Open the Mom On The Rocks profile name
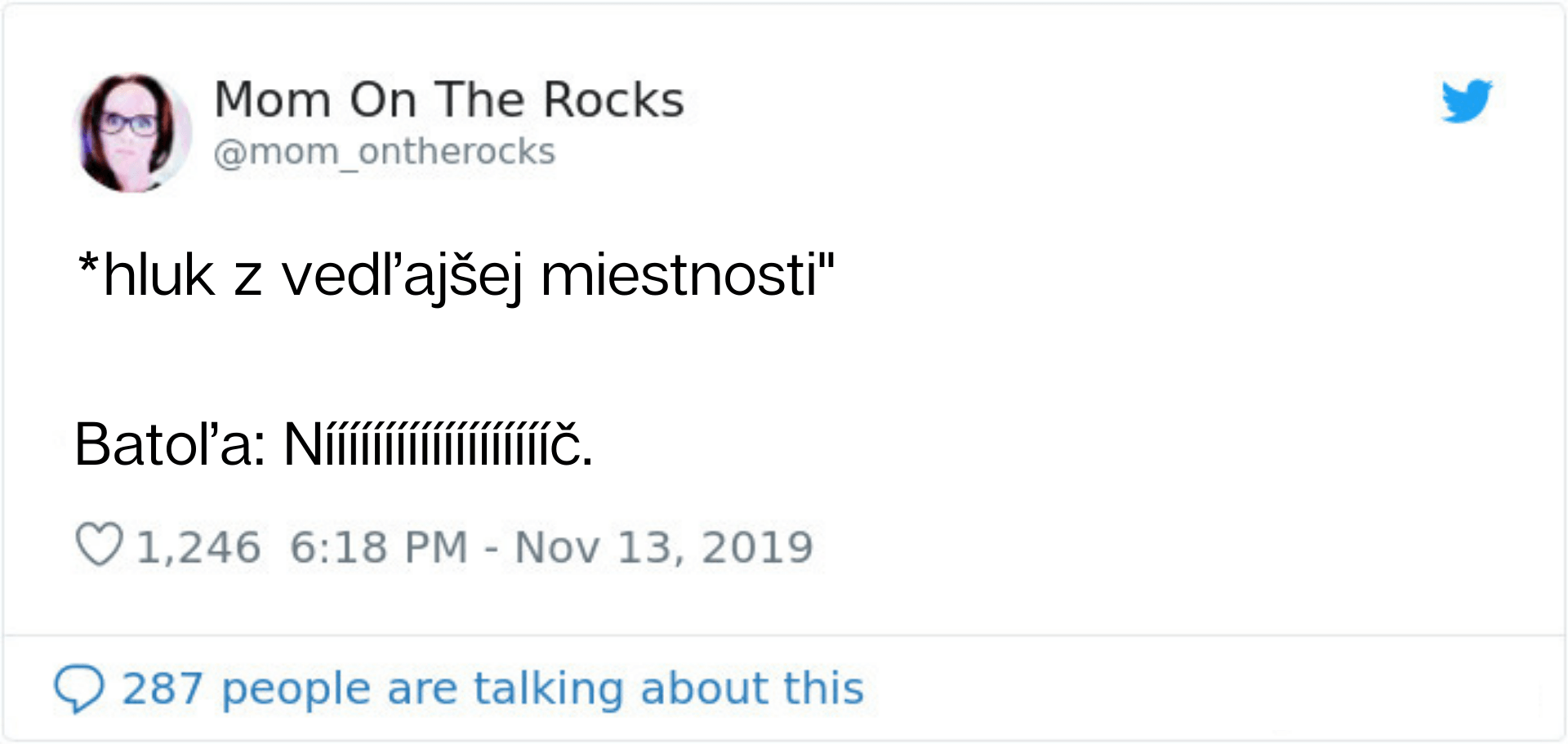 coord(448,100)
